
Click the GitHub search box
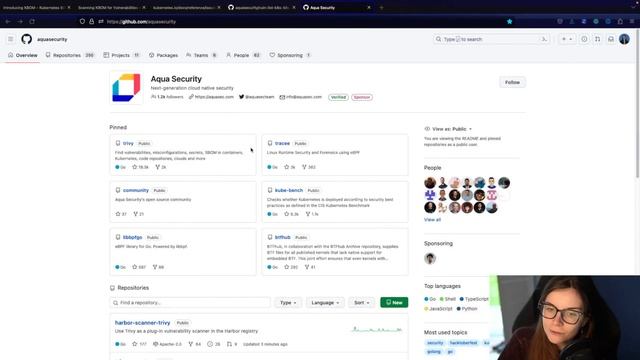tap(491, 39)
